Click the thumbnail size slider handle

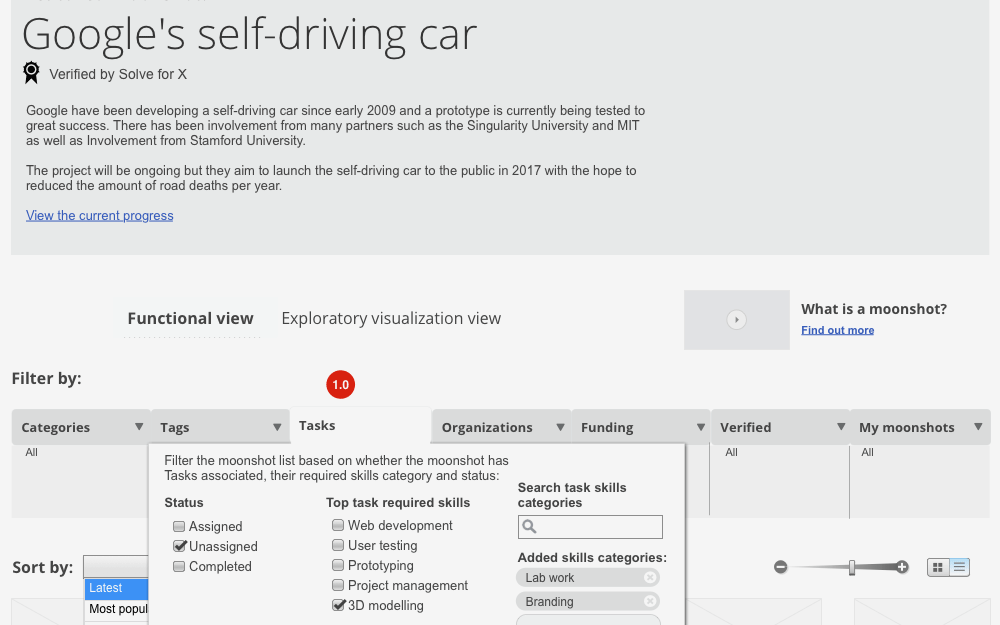(x=852, y=567)
